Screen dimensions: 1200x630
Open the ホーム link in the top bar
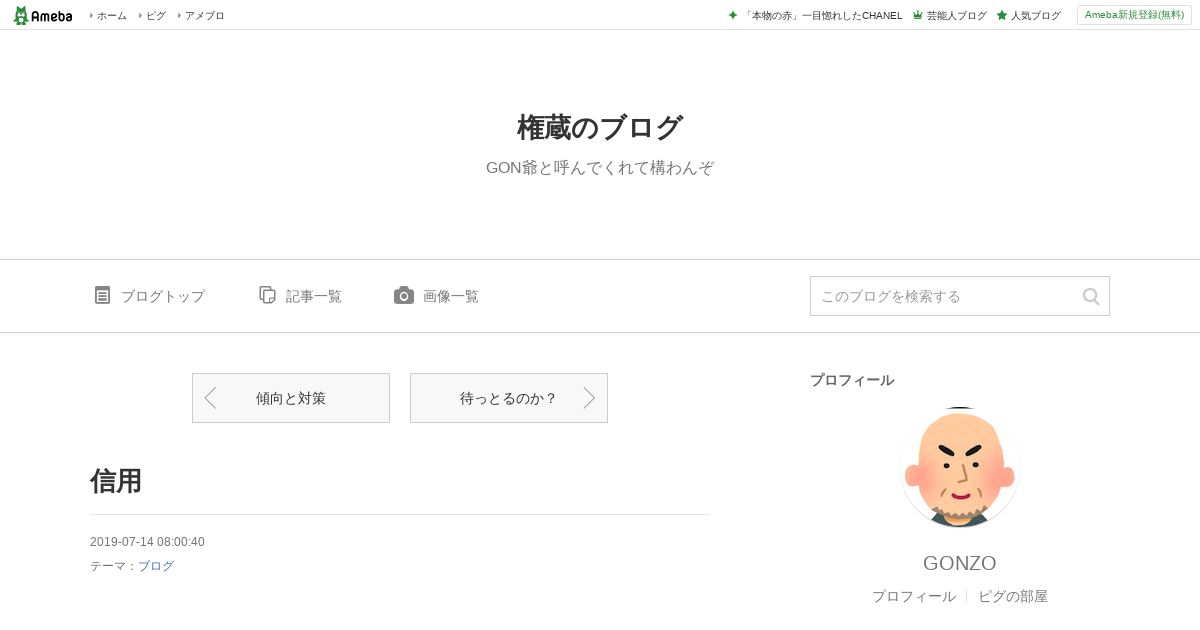point(111,16)
